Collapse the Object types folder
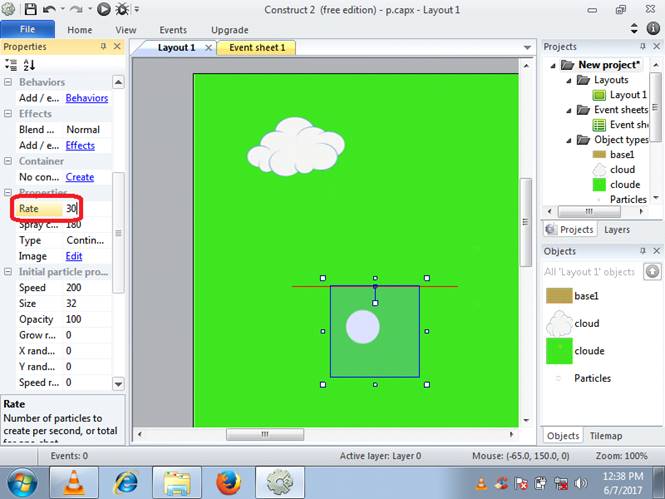Viewport: 665px width, 499px height. pos(569,140)
